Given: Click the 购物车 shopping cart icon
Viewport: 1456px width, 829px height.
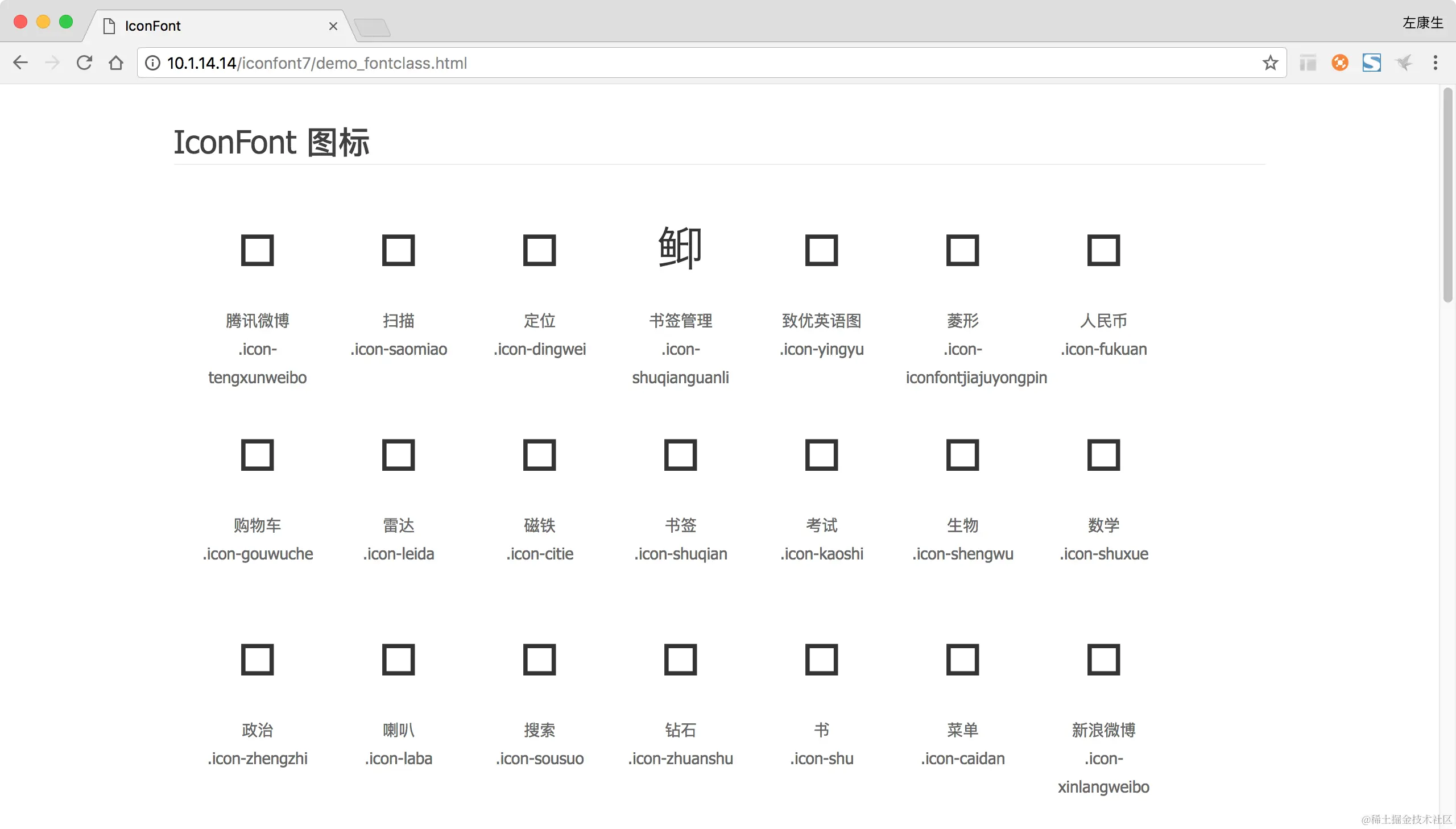Looking at the screenshot, I should coord(257,454).
